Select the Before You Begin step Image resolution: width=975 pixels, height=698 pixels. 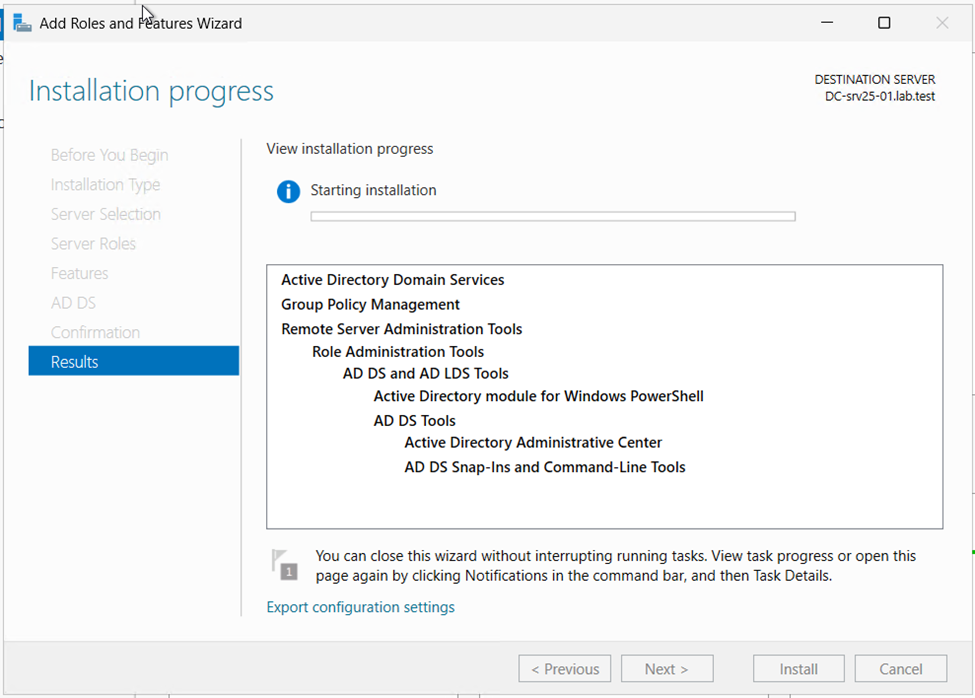click(109, 155)
